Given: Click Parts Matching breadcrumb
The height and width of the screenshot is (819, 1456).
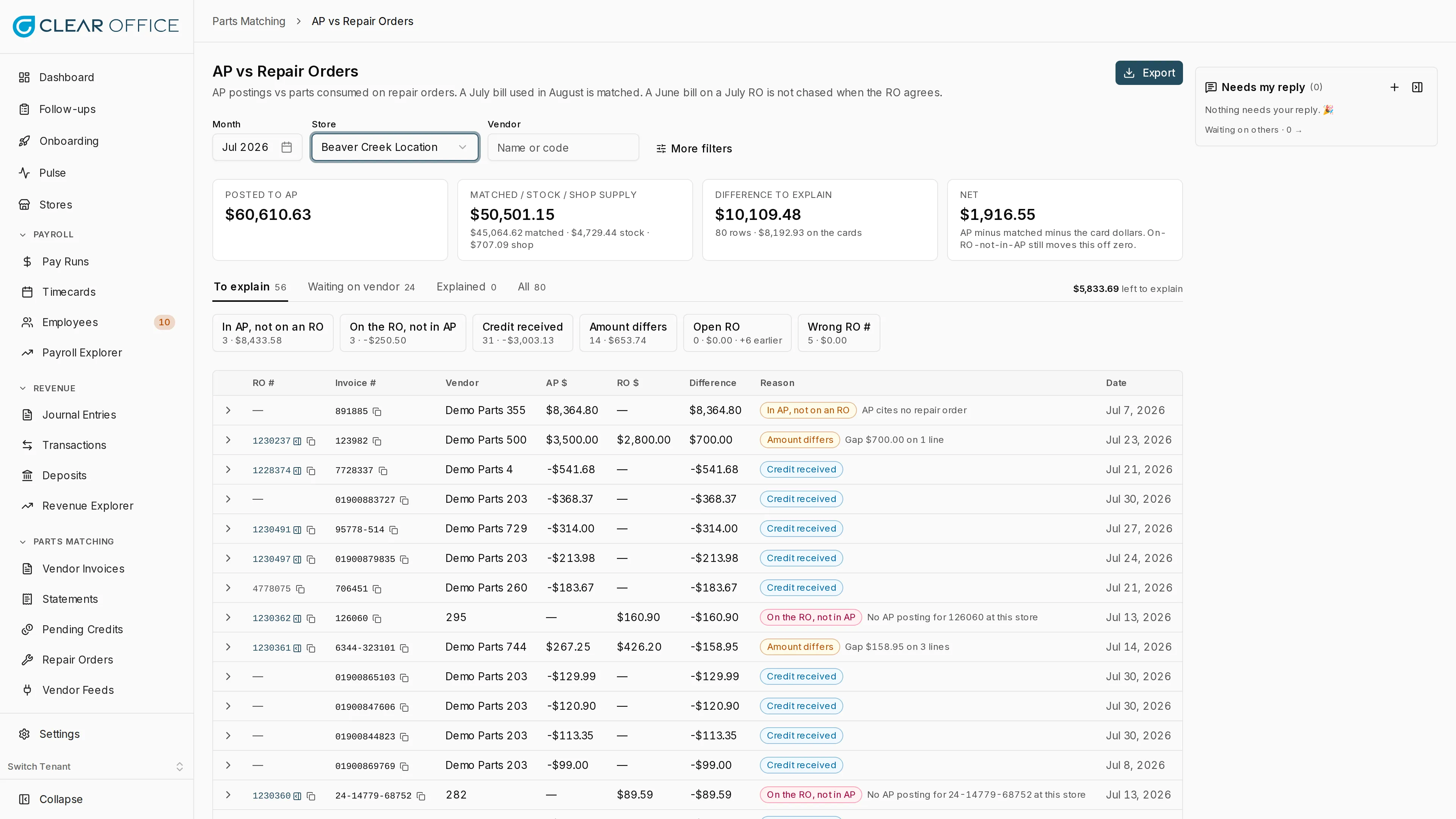Looking at the screenshot, I should coord(249,22).
